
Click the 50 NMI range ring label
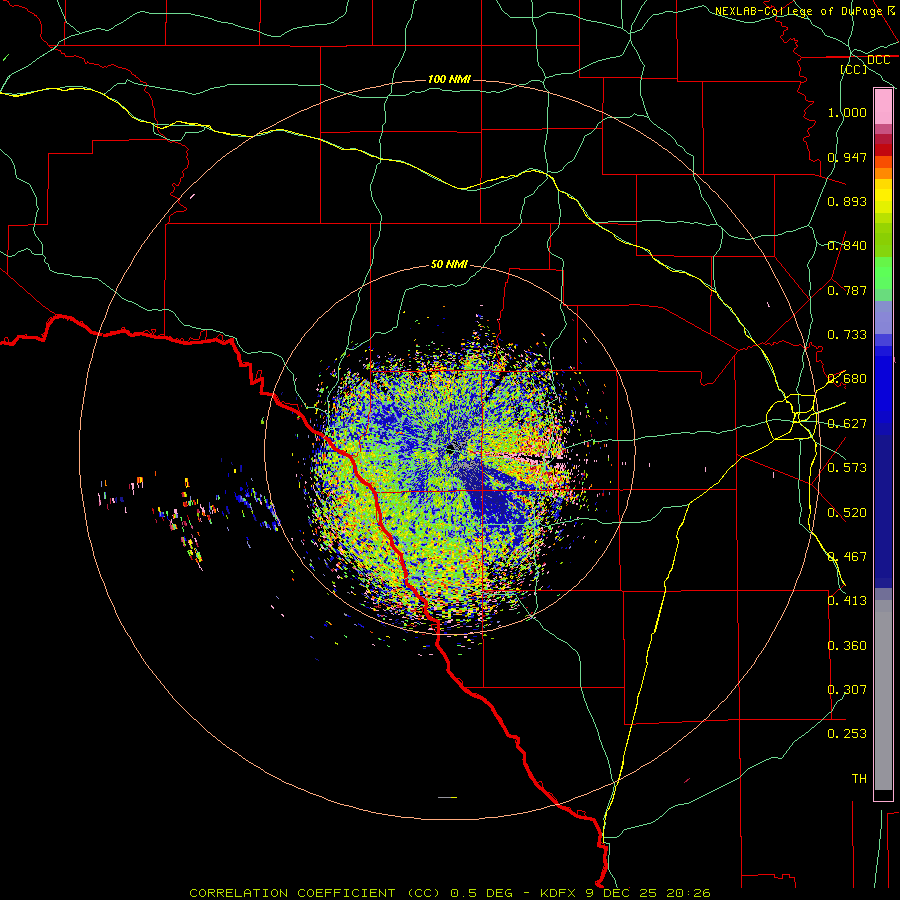(449, 265)
